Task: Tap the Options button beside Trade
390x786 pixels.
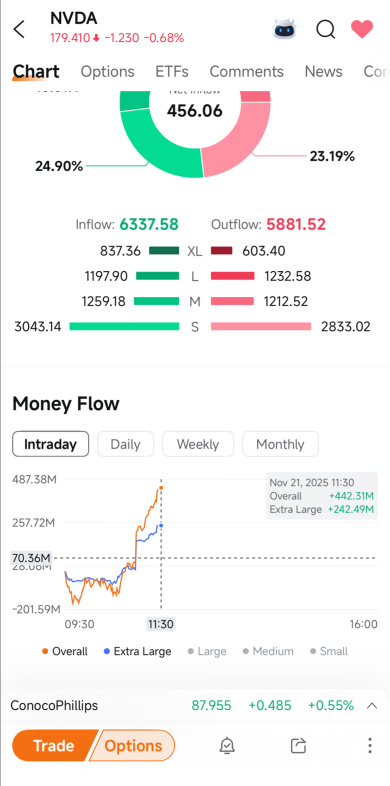Action: (133, 745)
